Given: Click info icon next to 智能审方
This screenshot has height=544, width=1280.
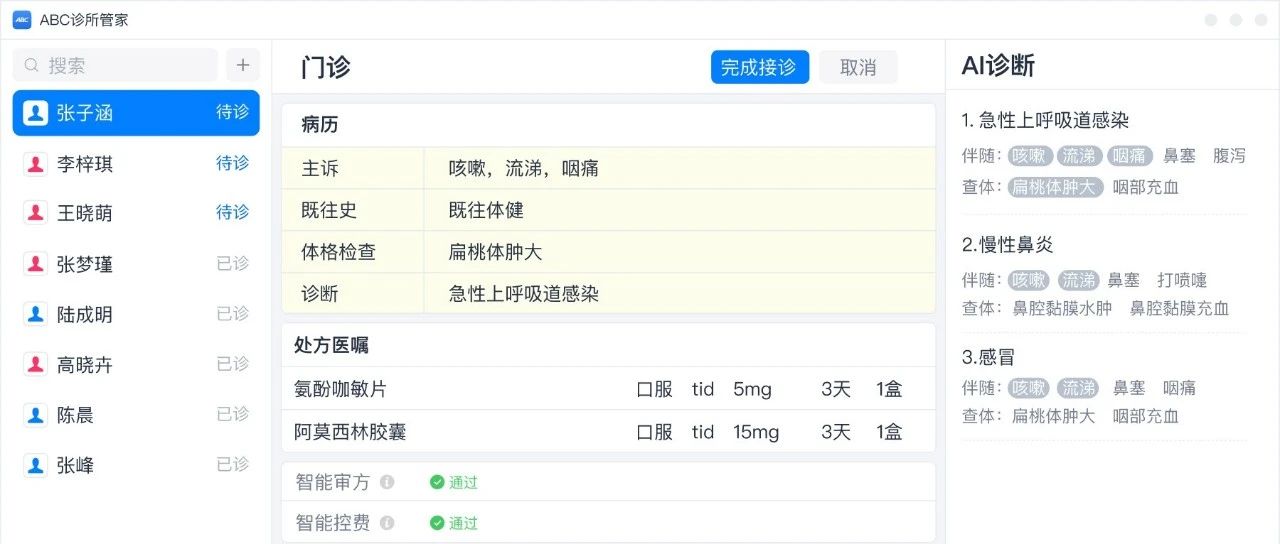Looking at the screenshot, I should pyautogui.click(x=387, y=482).
